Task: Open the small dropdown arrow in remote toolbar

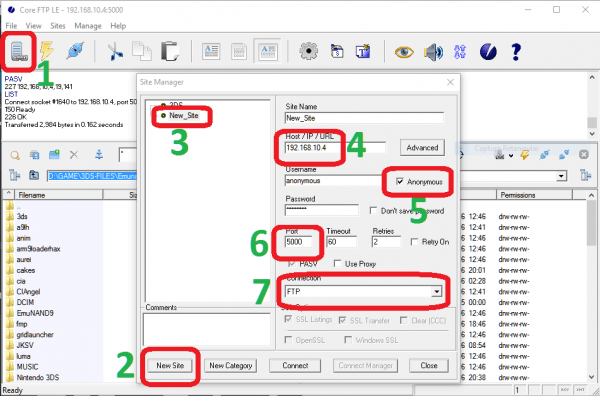Action: [511, 155]
